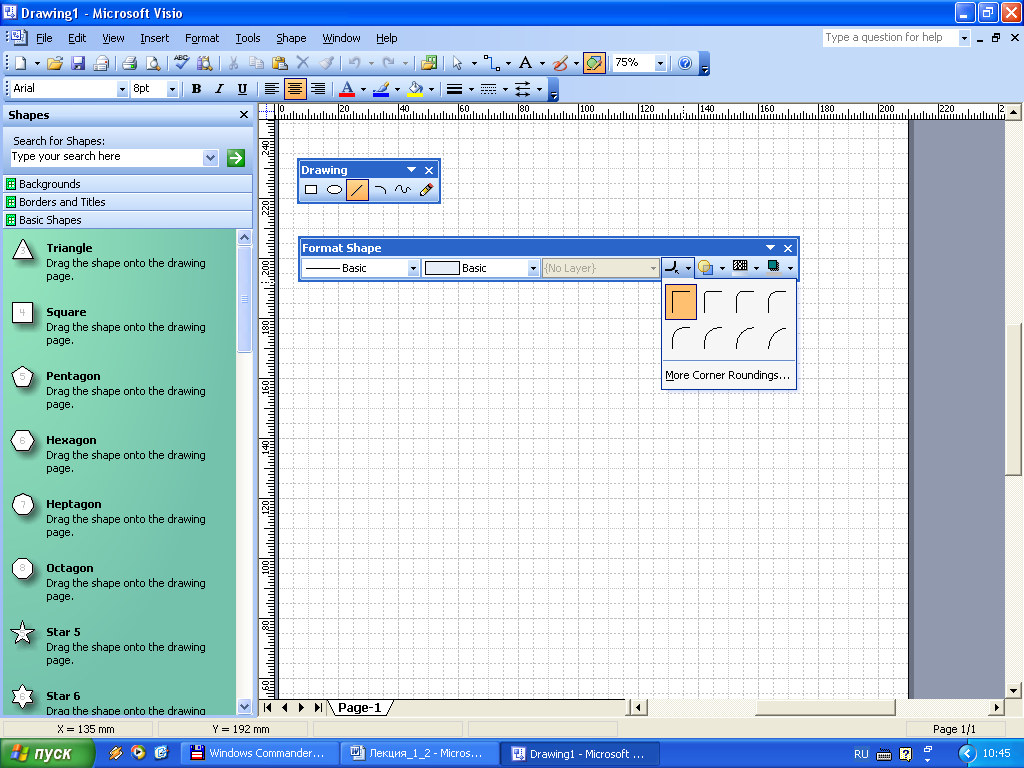Select the Ellipse drawing tool
1024x768 pixels.
click(334, 190)
